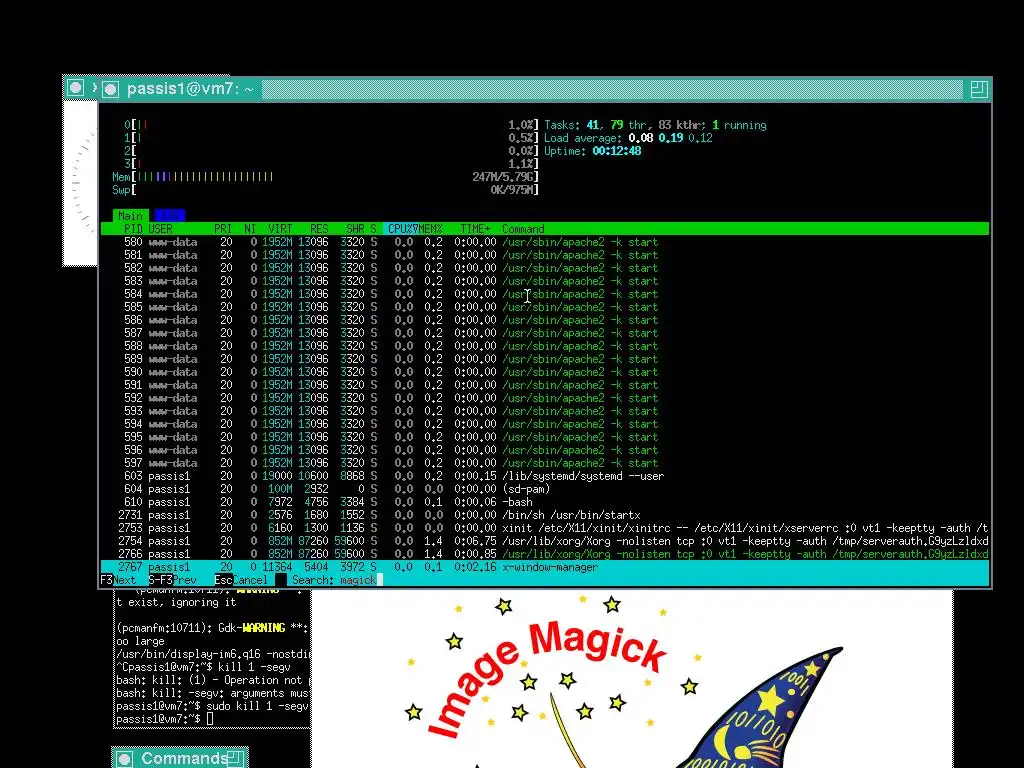Select the systemd --user process row 603
1024x768 pixels.
(545, 476)
